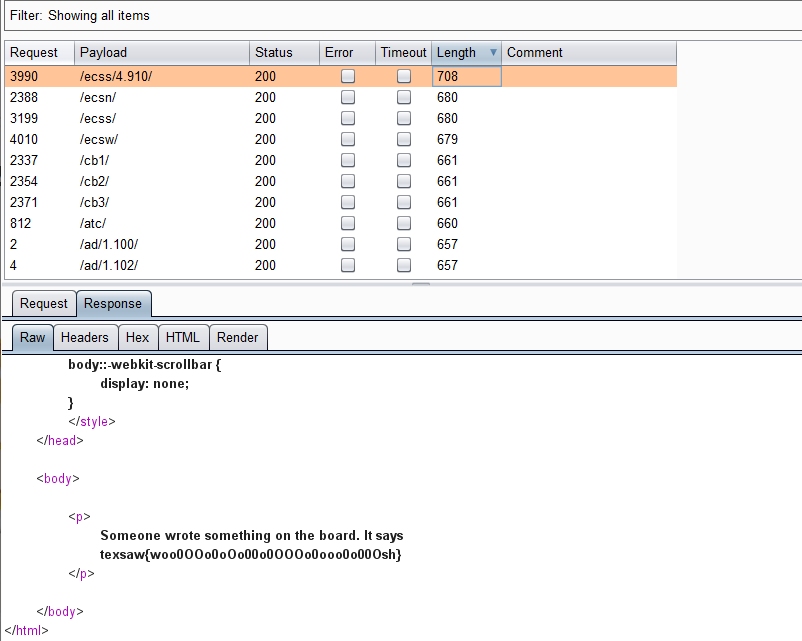Click the Length column sort arrow
This screenshot has height=641, width=802.
tap(492, 53)
